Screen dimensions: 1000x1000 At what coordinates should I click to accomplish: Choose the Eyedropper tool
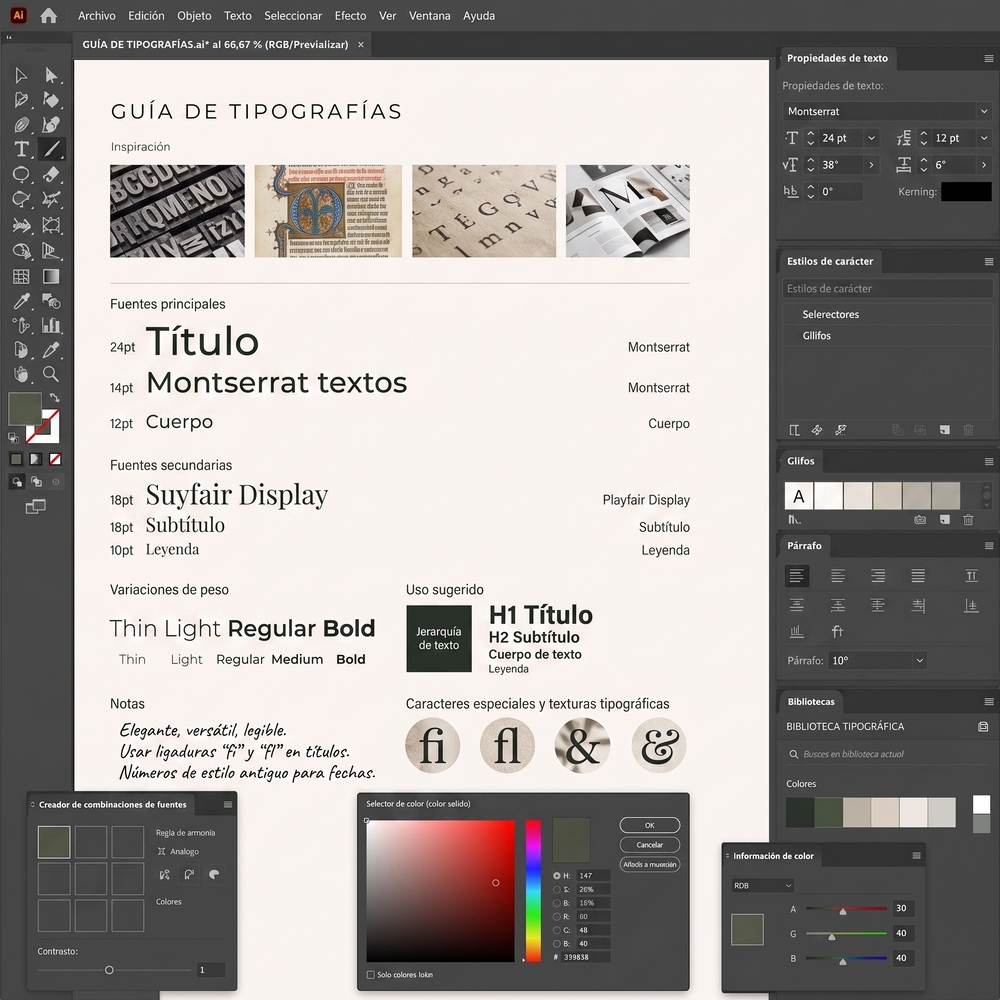21,301
